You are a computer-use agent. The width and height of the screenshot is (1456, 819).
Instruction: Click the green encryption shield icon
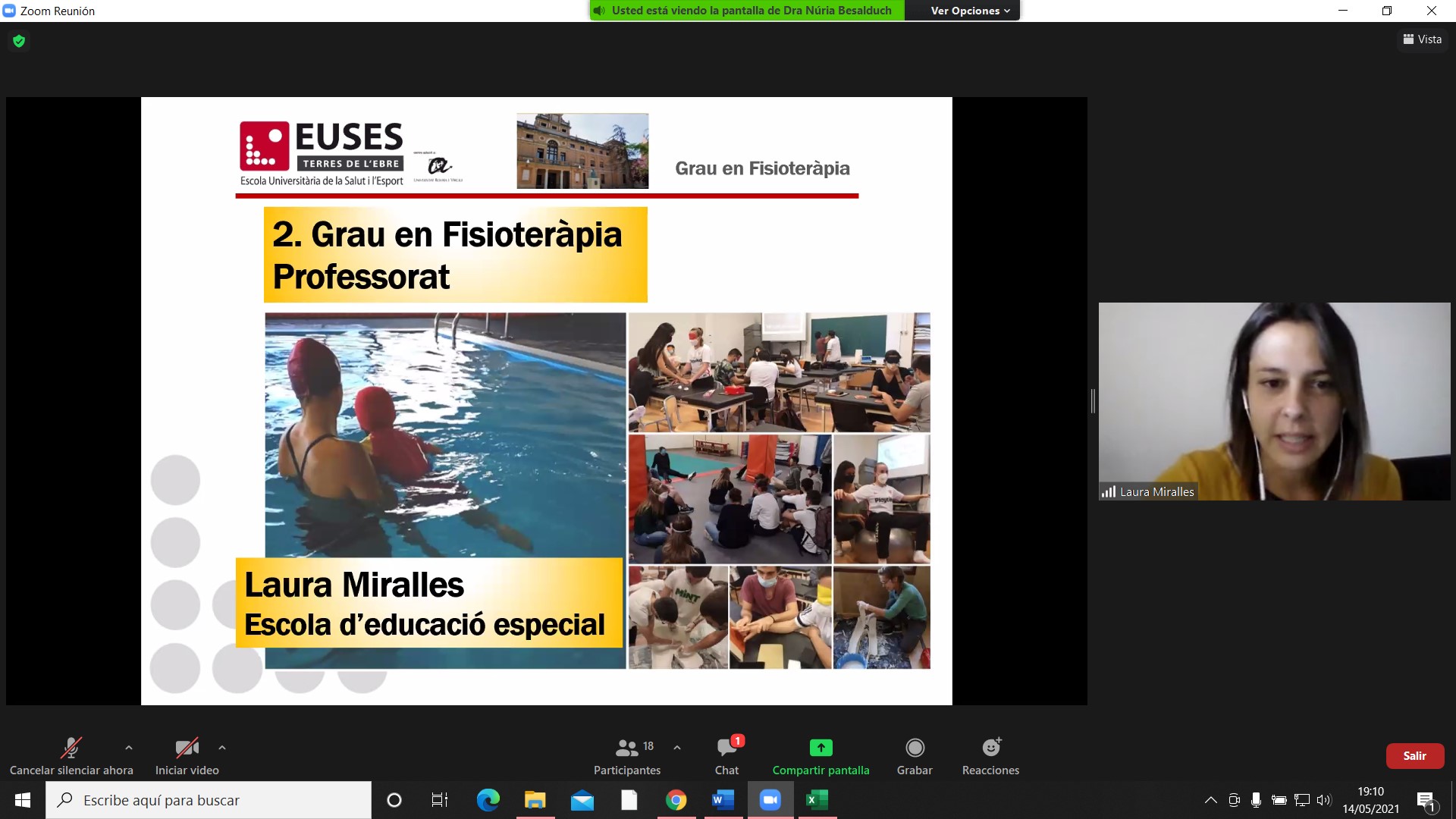pyautogui.click(x=19, y=41)
